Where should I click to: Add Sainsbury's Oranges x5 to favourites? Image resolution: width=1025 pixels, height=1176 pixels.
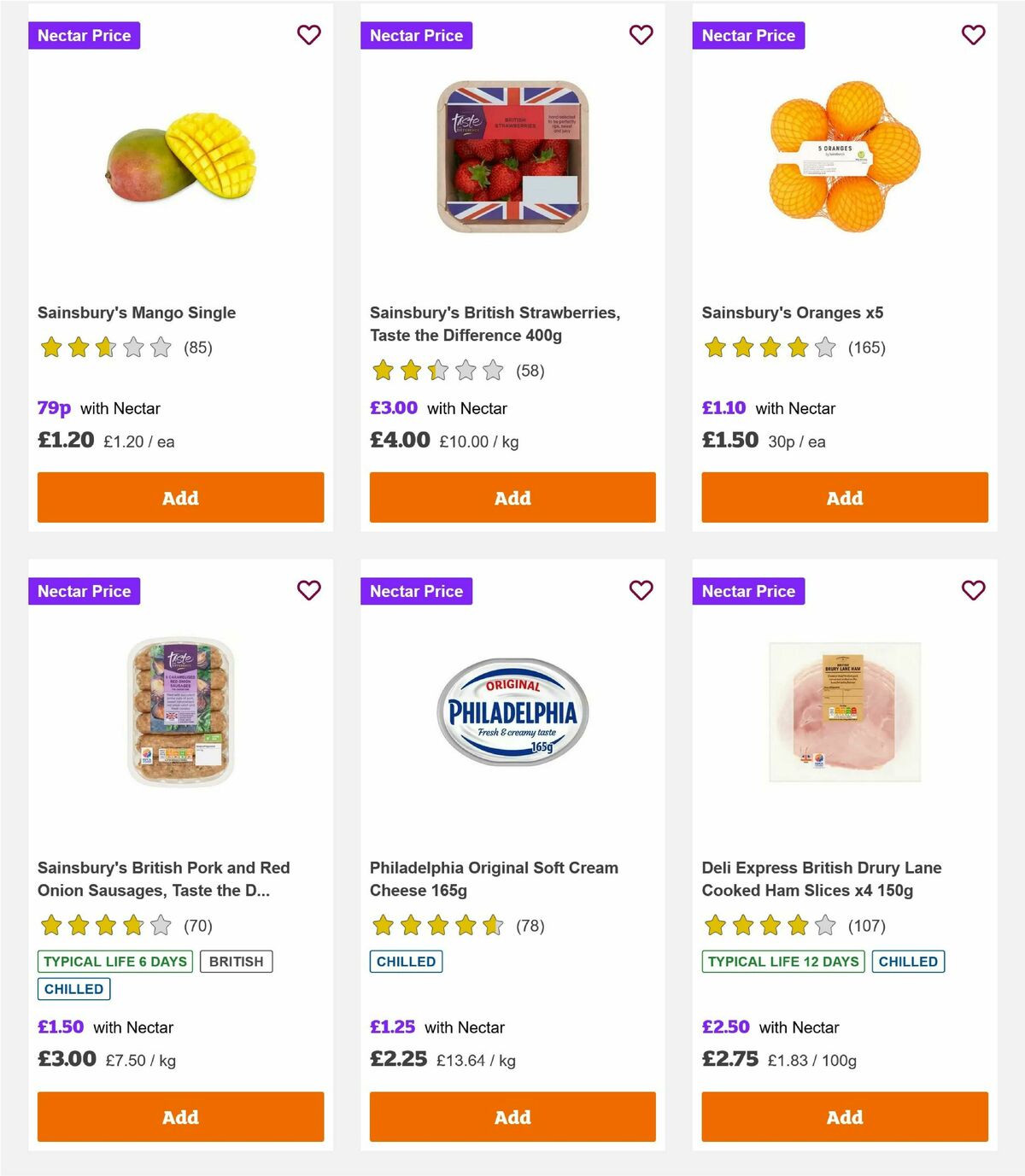pos(973,35)
